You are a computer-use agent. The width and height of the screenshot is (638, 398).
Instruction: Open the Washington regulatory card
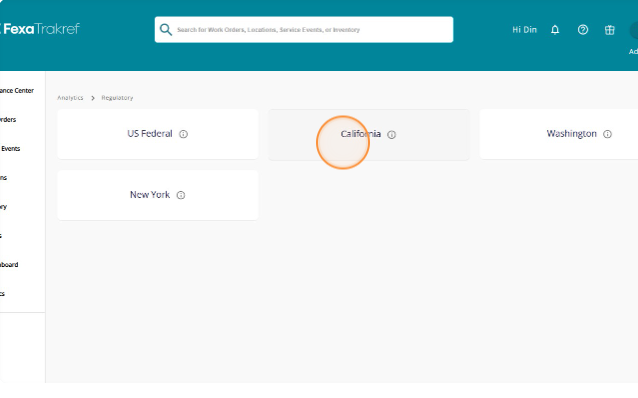[x=559, y=134]
